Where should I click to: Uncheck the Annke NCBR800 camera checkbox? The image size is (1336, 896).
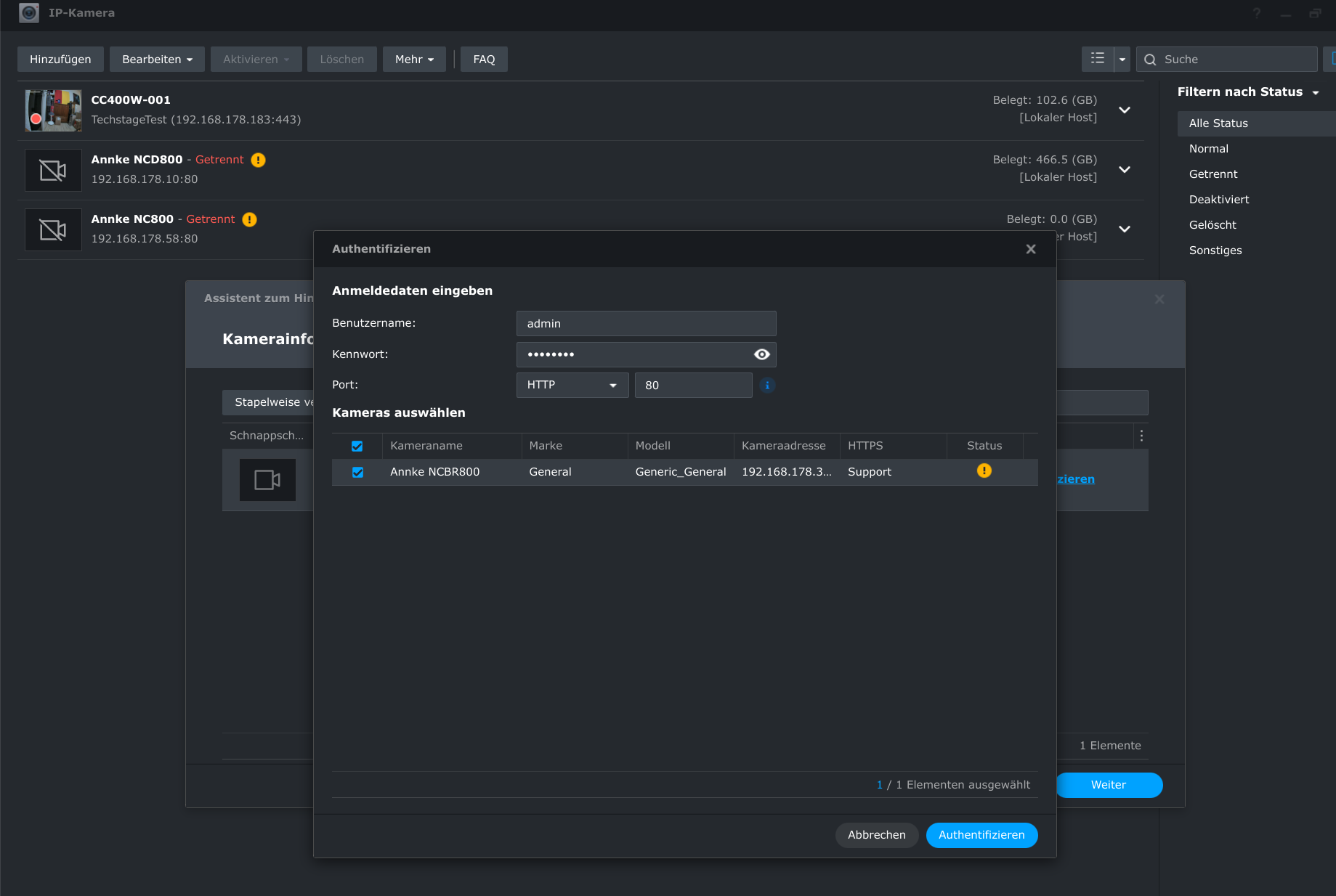pos(357,472)
